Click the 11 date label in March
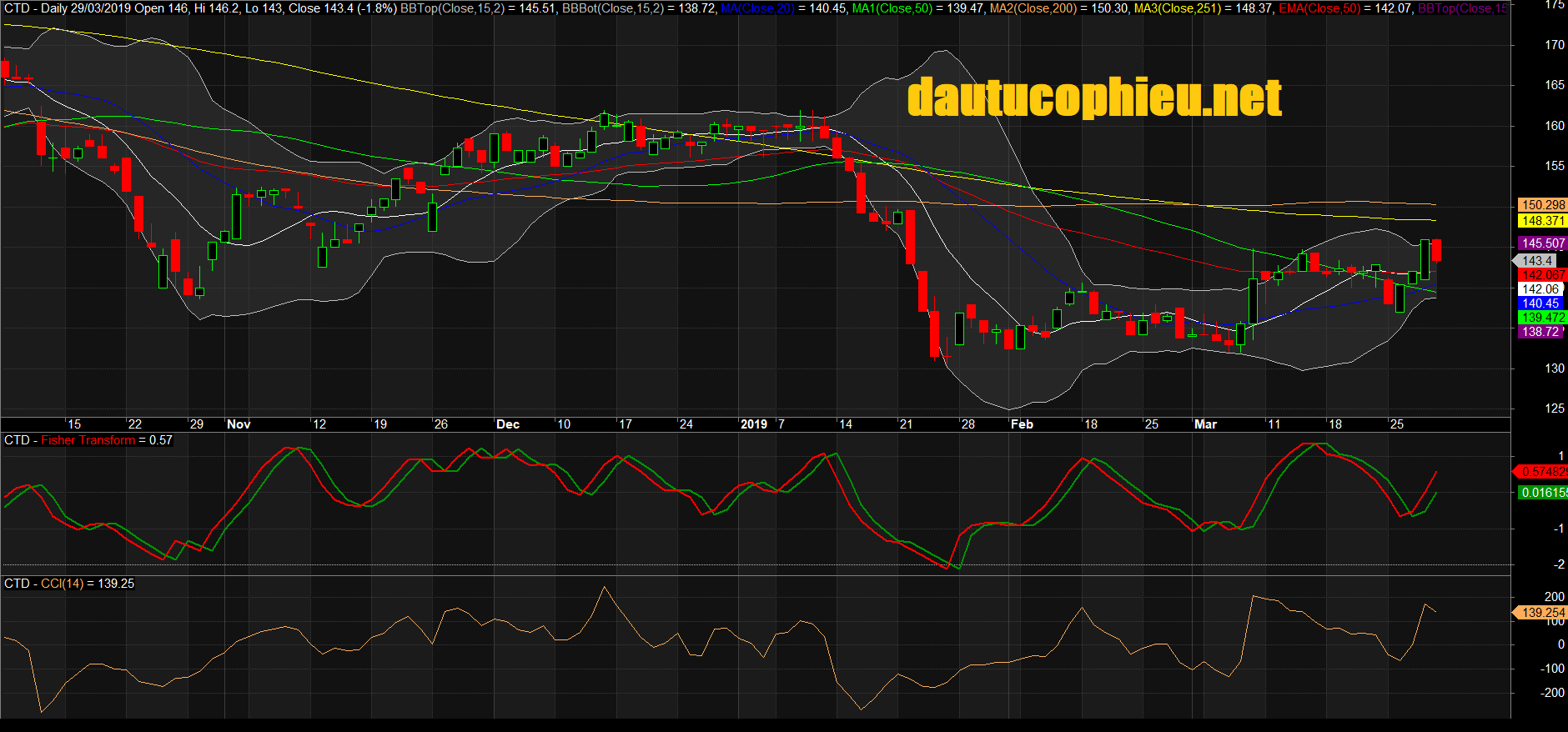 pyautogui.click(x=1274, y=424)
